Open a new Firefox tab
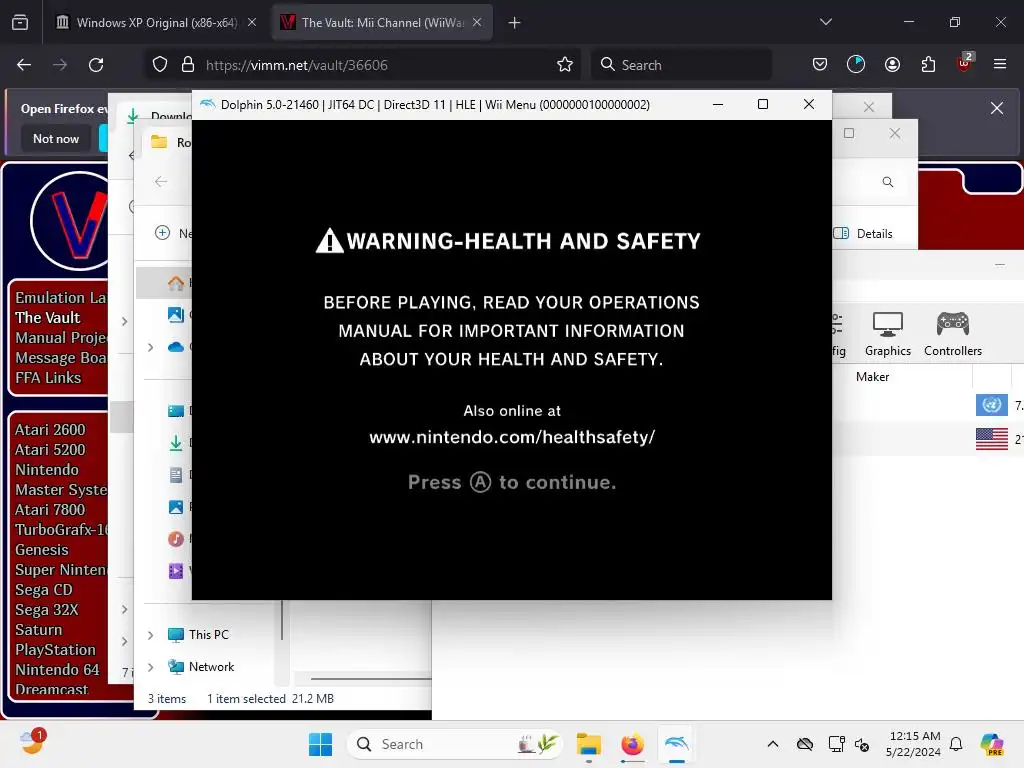This screenshot has height=768, width=1024. click(514, 23)
